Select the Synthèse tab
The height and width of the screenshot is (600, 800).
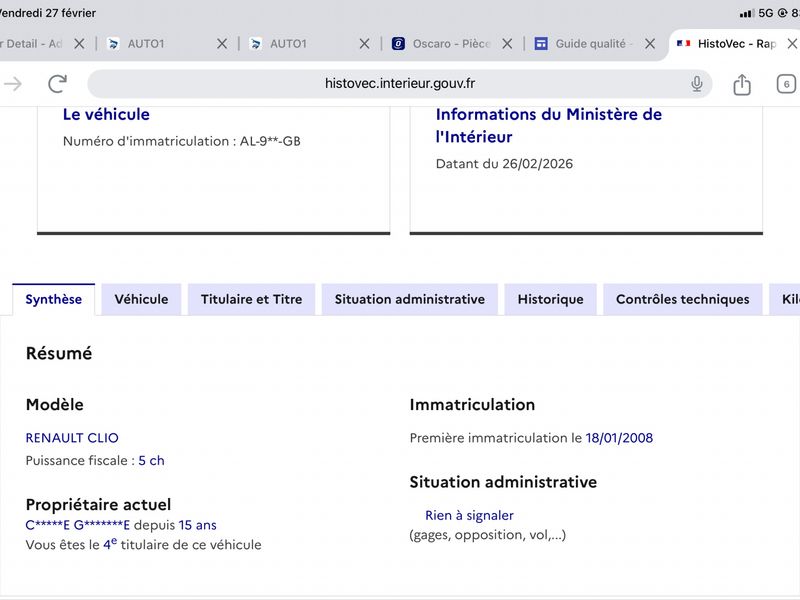[54, 299]
